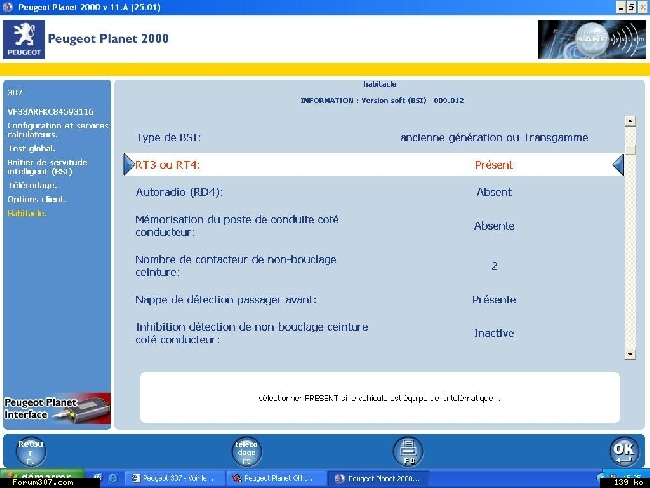Open Options client in the sidebar
Screen dimensions: 650x488
pos(36,199)
